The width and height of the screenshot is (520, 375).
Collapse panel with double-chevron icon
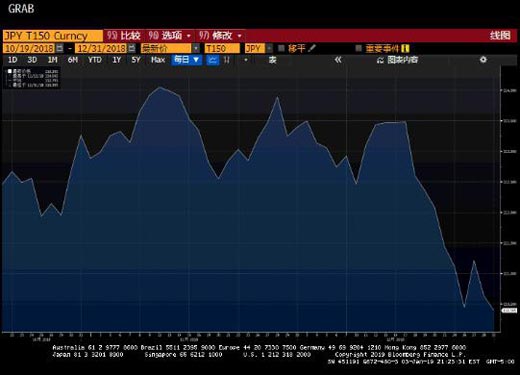point(338,60)
